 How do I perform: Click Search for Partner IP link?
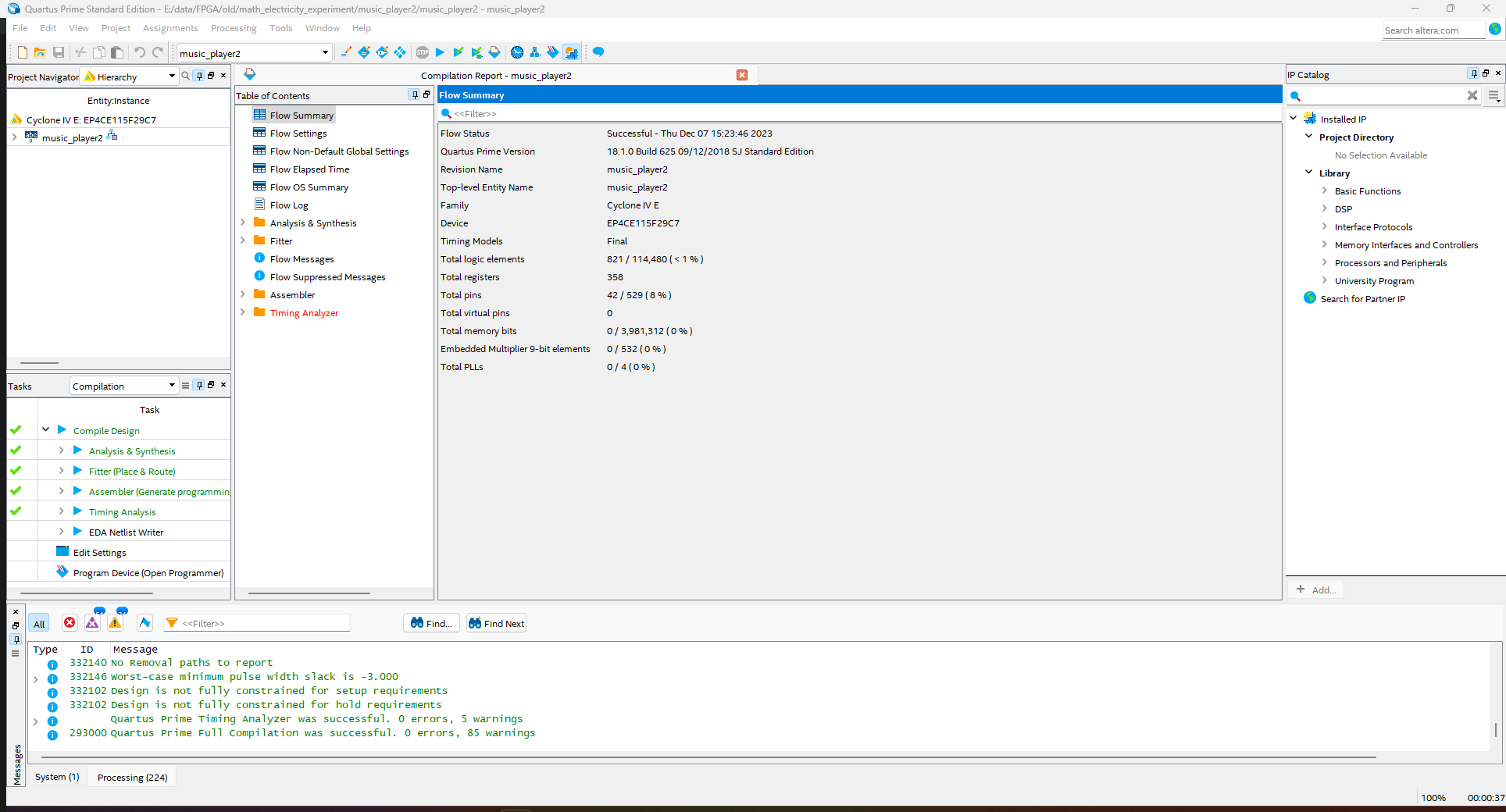tap(1362, 299)
